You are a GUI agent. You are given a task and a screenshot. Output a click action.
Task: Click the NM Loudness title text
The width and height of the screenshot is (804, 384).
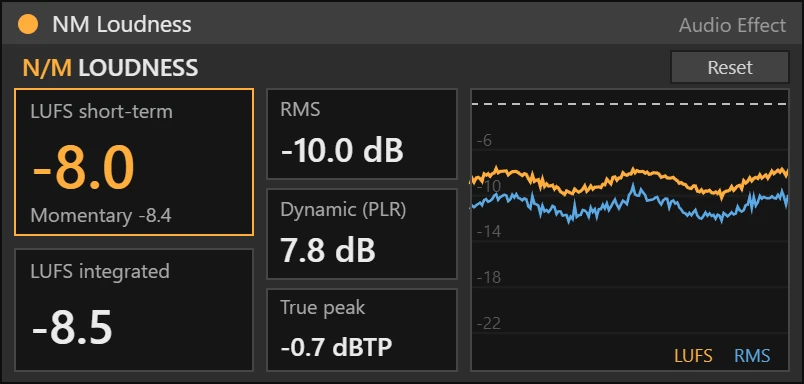pyautogui.click(x=122, y=25)
